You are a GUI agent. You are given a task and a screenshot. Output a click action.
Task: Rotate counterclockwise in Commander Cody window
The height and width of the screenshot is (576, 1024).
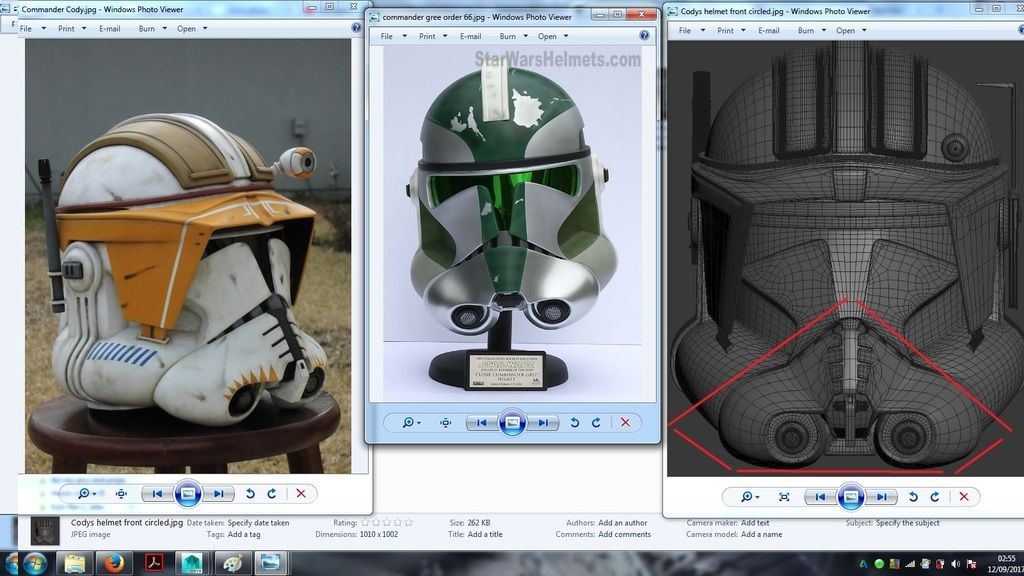(x=250, y=494)
